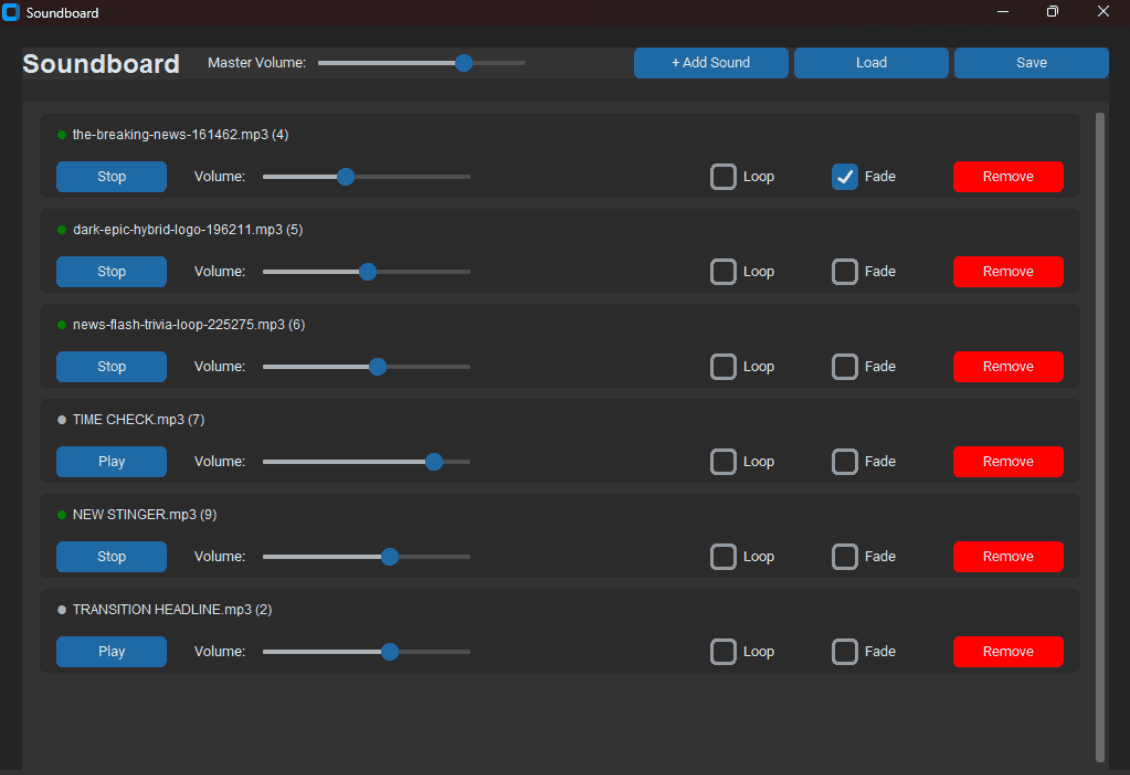Save the soundboard configuration
Screen dimensions: 1130x775
pyautogui.click(x=1031, y=63)
